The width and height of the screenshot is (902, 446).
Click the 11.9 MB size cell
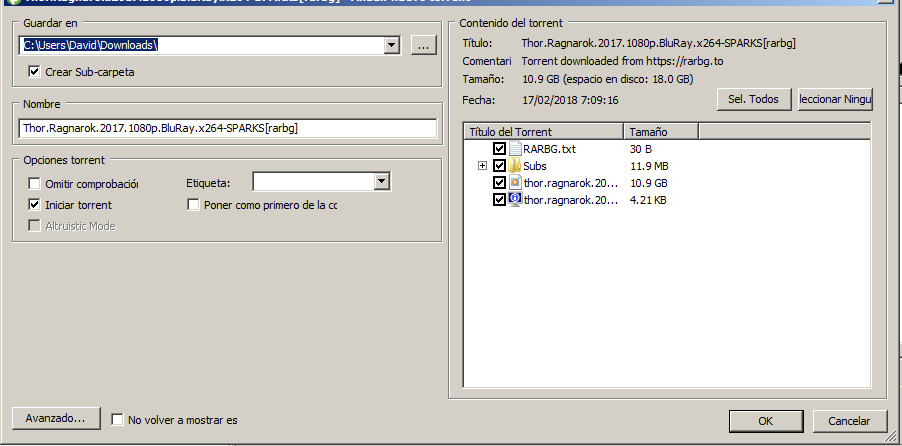tap(649, 166)
